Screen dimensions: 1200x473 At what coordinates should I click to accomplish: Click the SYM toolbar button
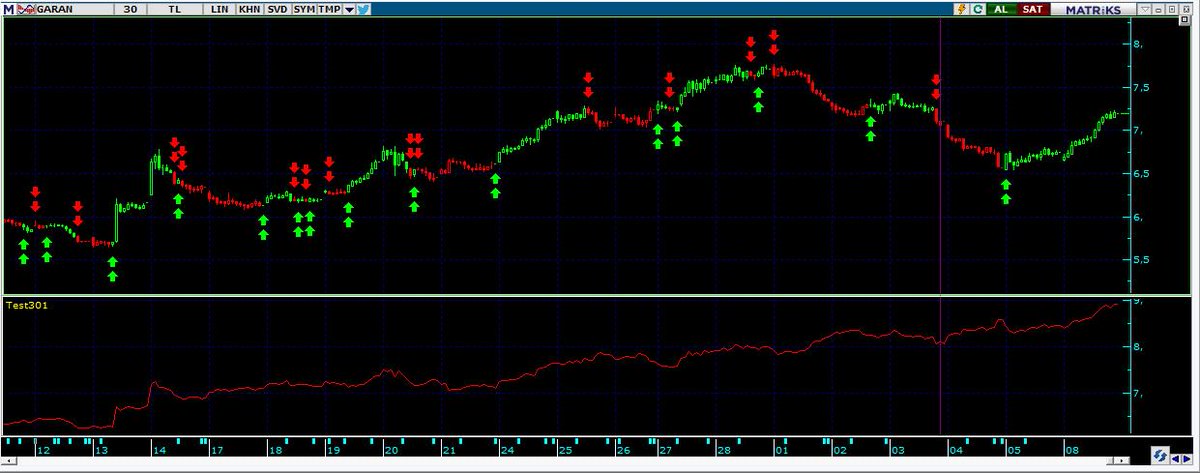pos(304,8)
